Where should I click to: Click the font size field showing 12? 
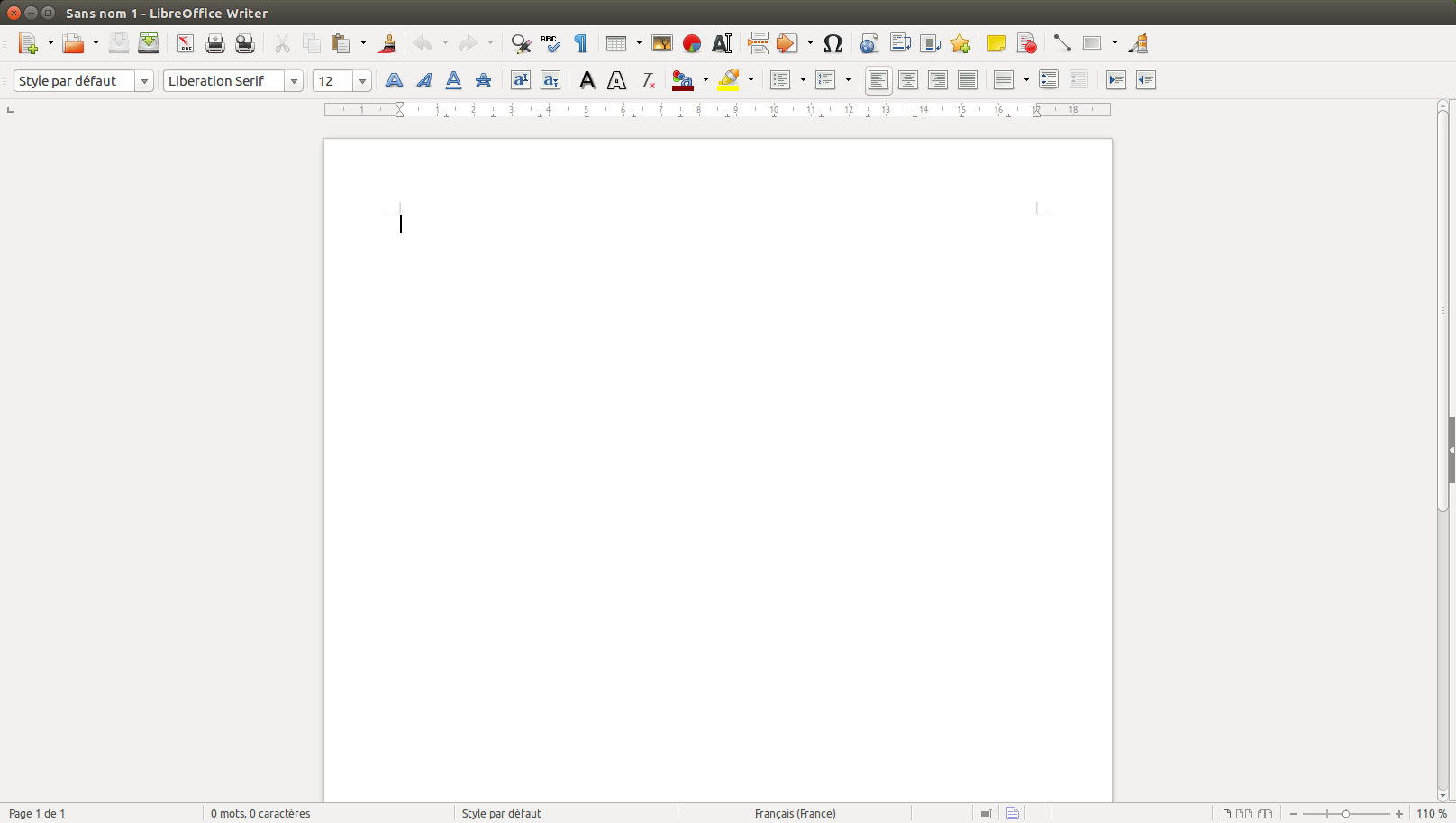332,81
